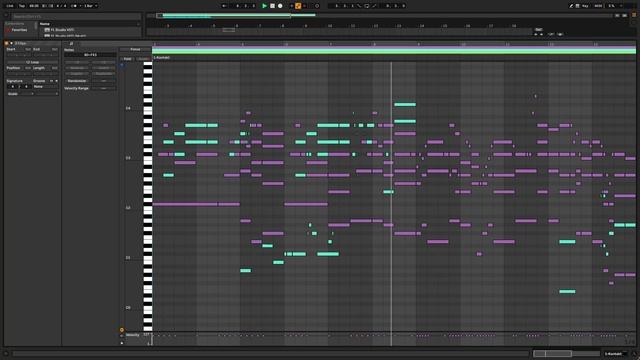Enable Draw Mode pencil

pos(571,6)
